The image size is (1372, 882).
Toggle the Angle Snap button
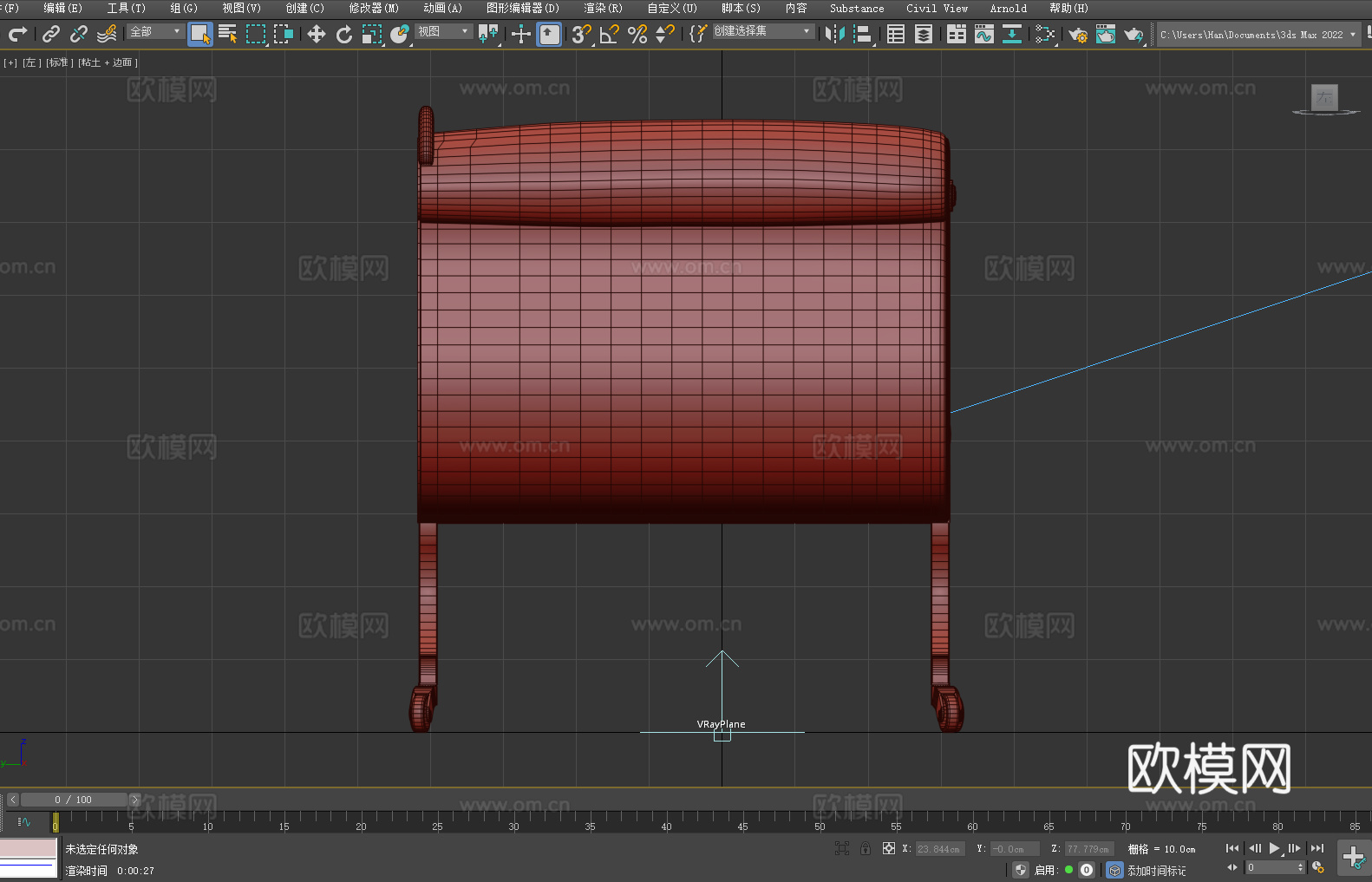click(610, 34)
